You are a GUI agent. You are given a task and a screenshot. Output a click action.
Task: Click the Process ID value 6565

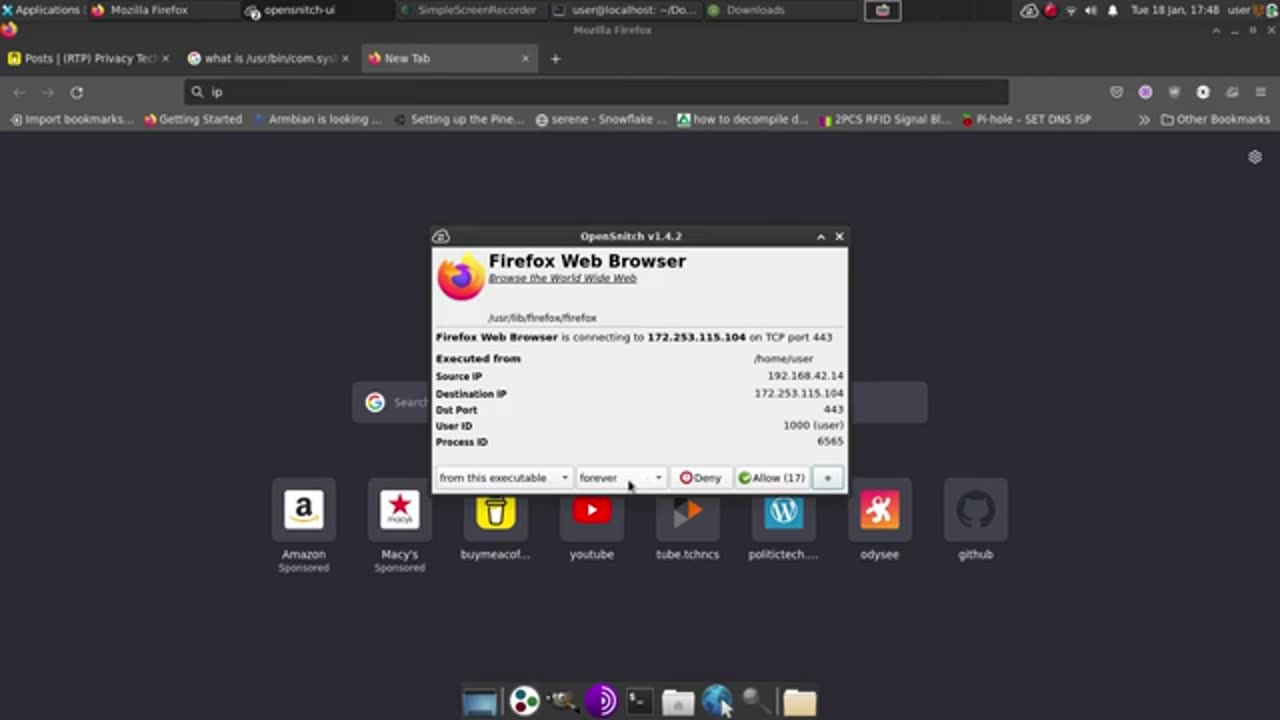coord(830,441)
